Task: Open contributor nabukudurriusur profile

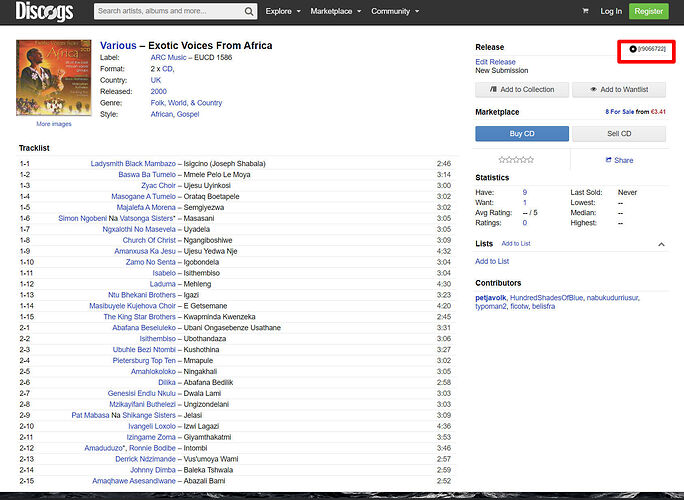Action: coord(612,298)
